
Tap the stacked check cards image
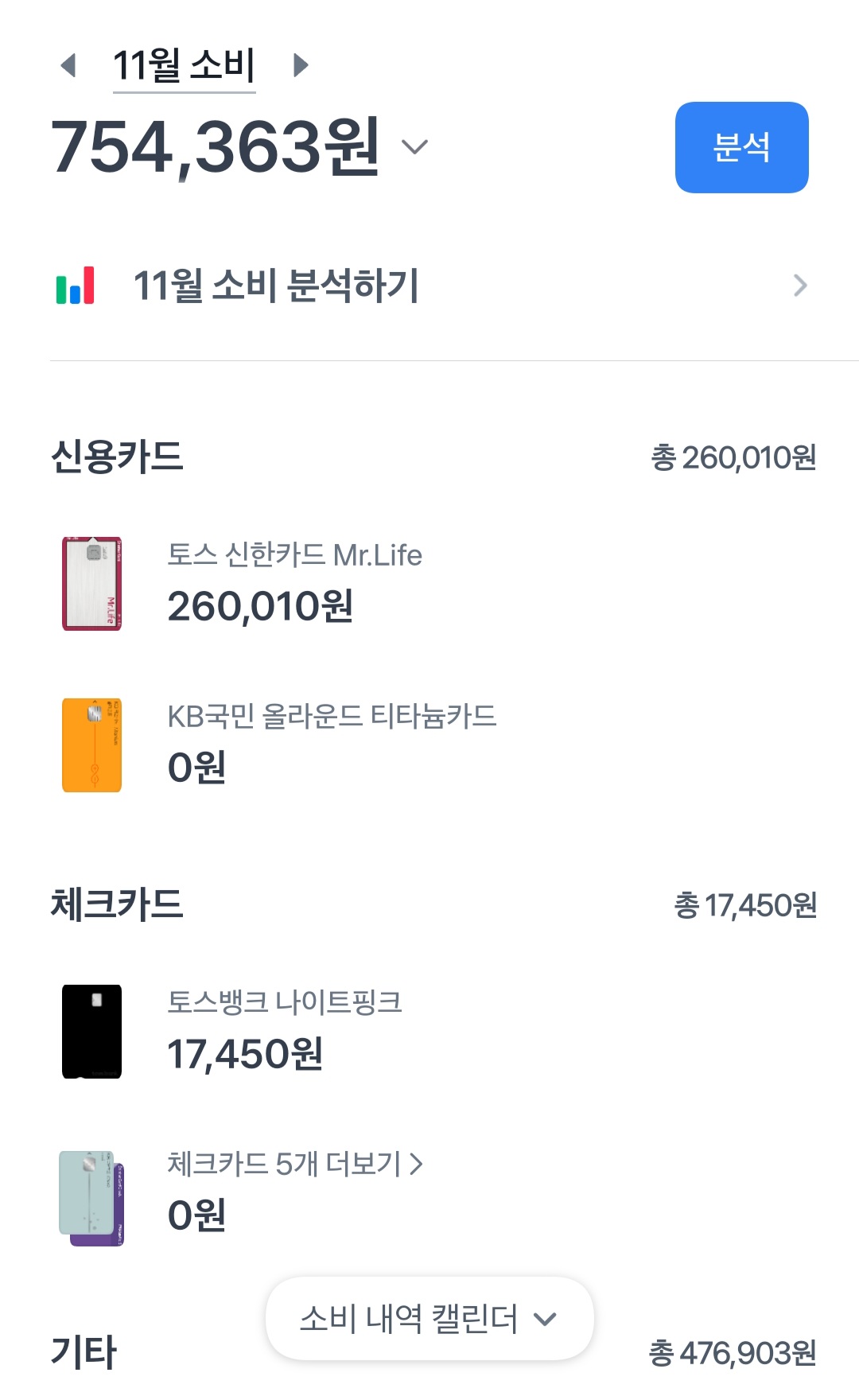92,1197
